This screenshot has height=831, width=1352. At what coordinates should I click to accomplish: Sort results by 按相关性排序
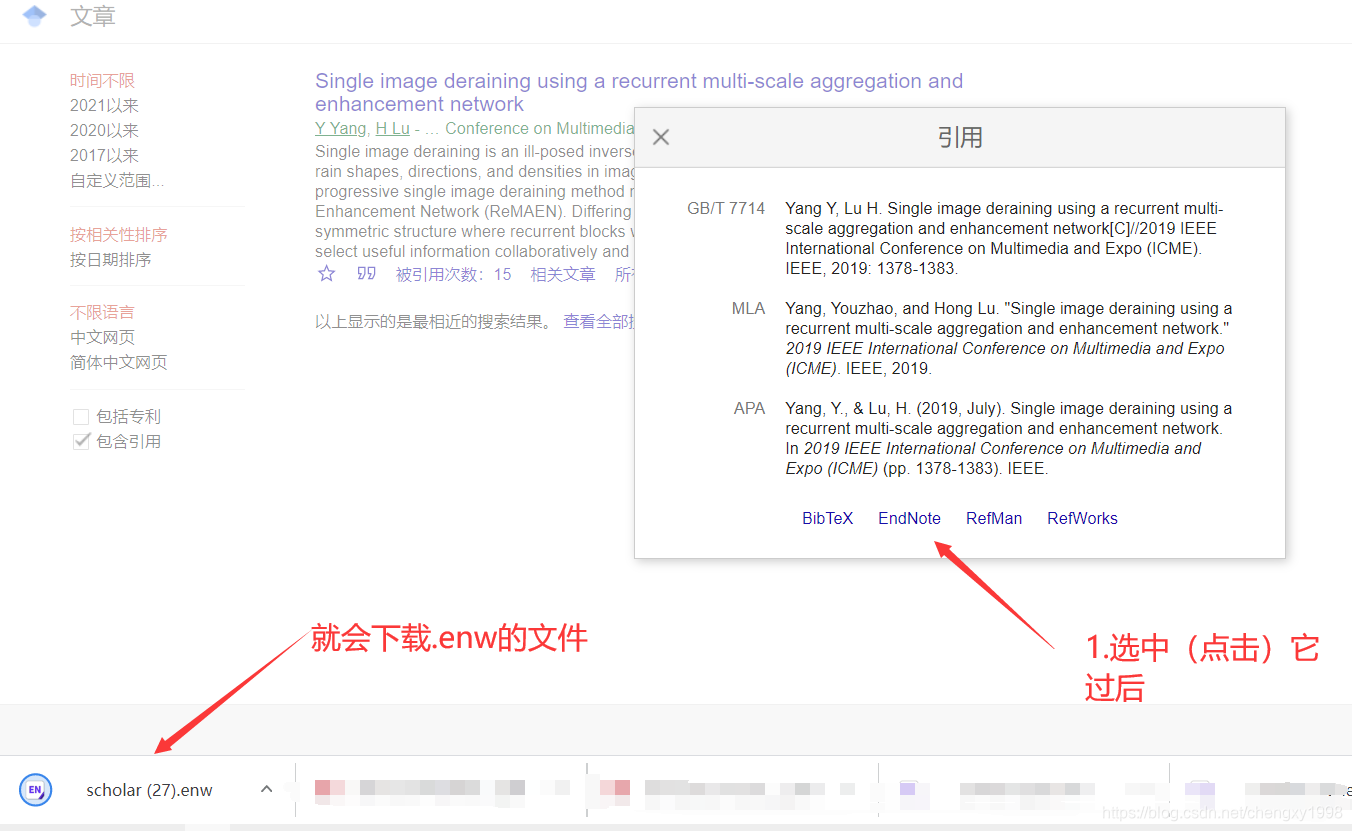(x=119, y=235)
